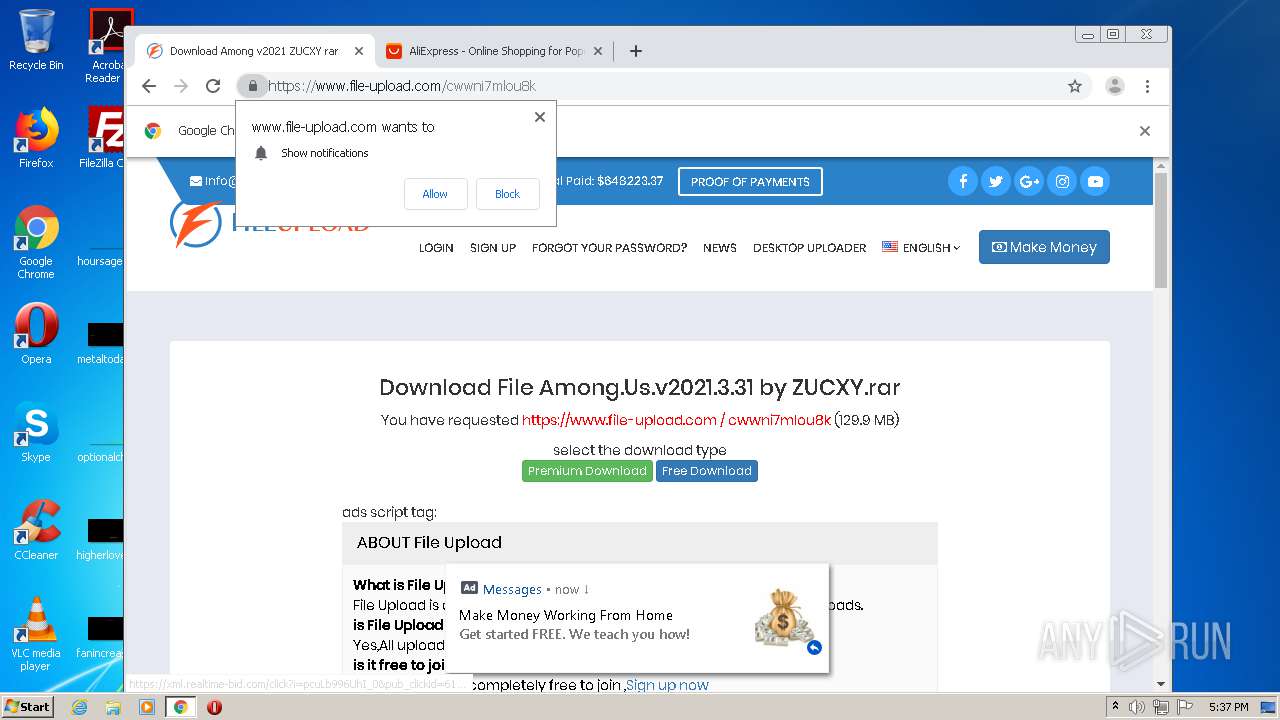This screenshot has height=720, width=1280.
Task: Click the Make Money button
Action: [x=1044, y=247]
